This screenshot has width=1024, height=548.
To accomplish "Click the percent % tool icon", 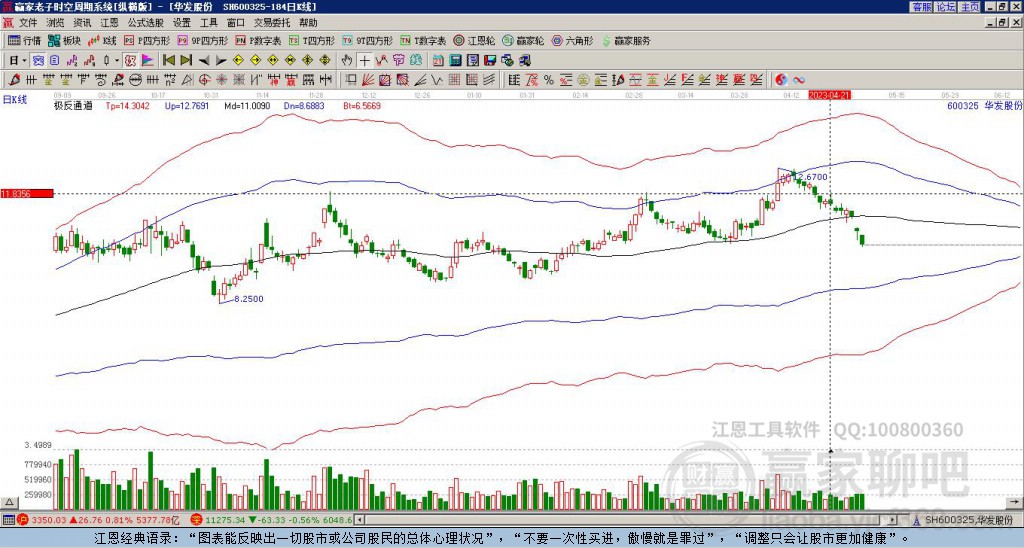I will pyautogui.click(x=549, y=80).
